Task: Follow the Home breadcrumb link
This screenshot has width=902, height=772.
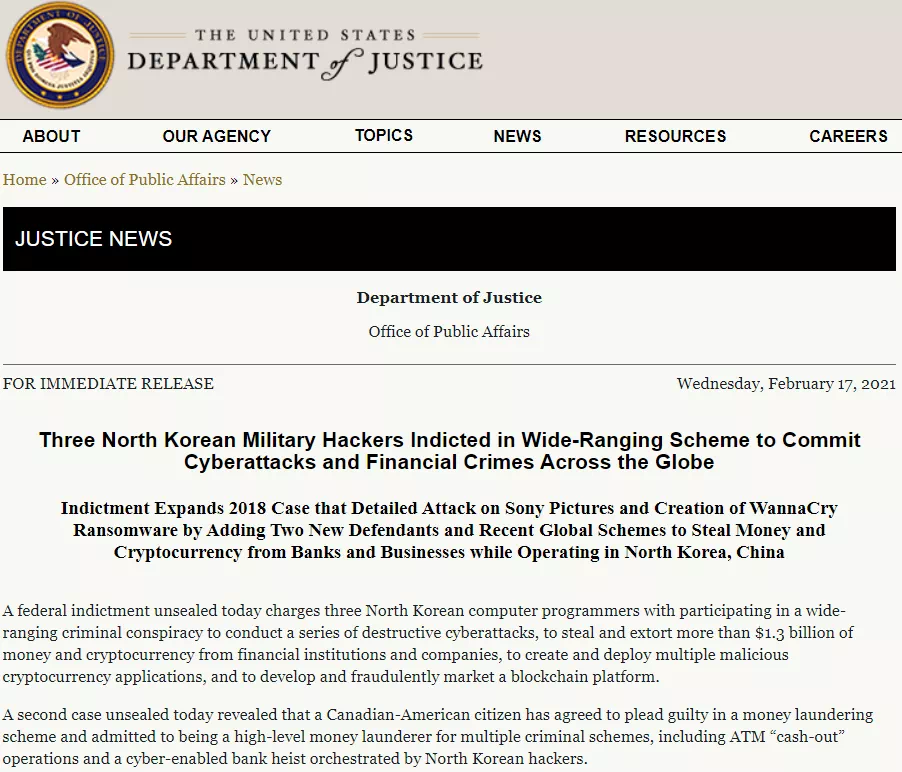Action: 24,180
